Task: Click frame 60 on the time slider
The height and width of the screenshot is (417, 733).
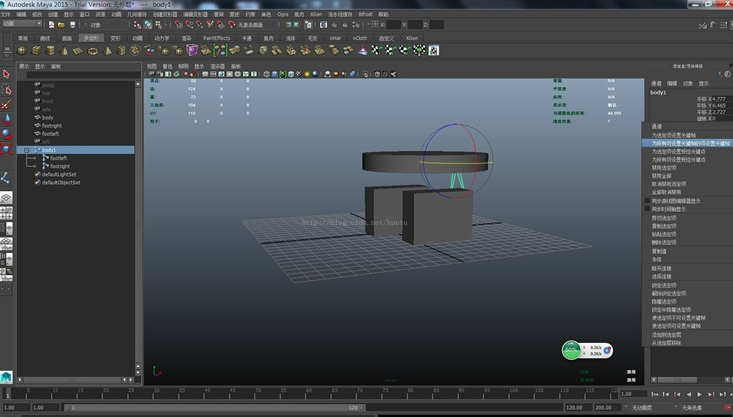Action: click(308, 394)
